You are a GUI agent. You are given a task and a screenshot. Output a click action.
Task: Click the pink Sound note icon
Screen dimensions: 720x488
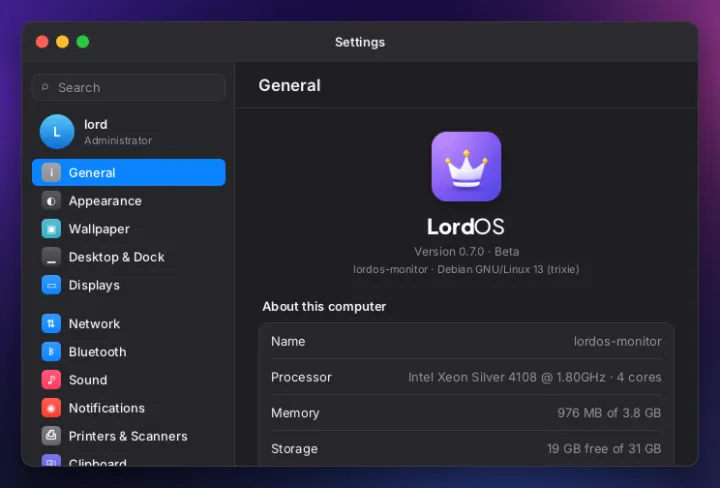51,380
